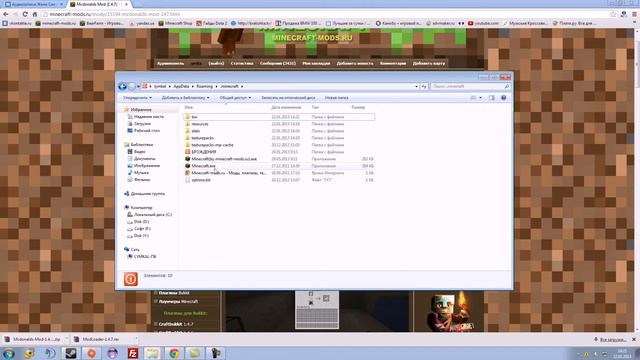Viewport: 640px width, 360px height.
Task: Sort by the Date modified column header
Action: 286,107
